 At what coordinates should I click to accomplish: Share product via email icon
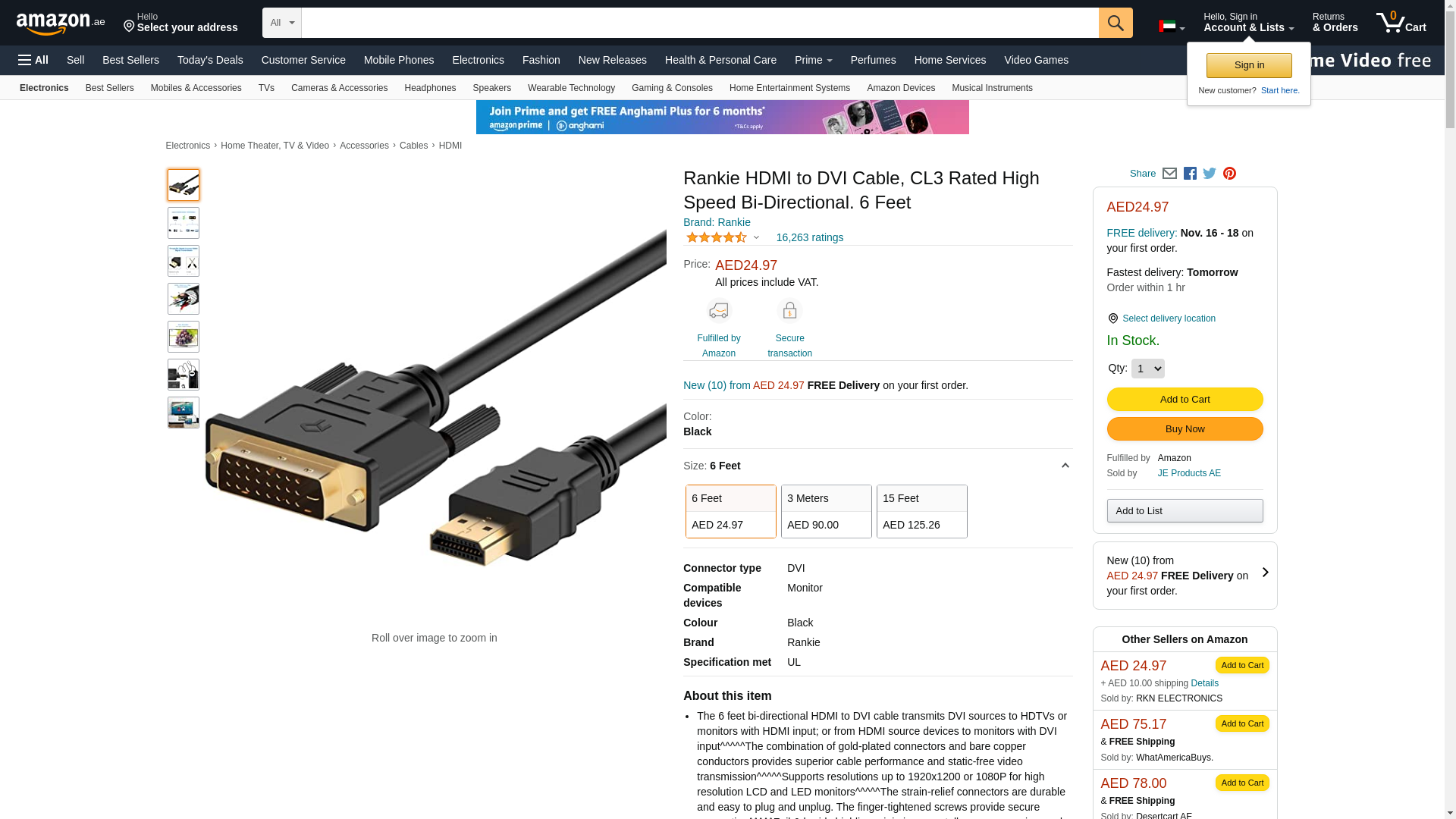(x=1169, y=174)
